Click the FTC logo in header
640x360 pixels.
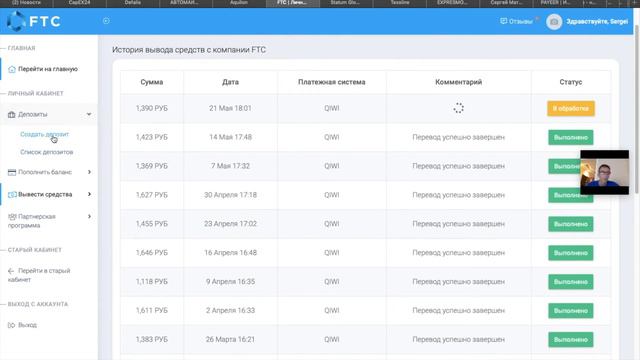point(34,21)
